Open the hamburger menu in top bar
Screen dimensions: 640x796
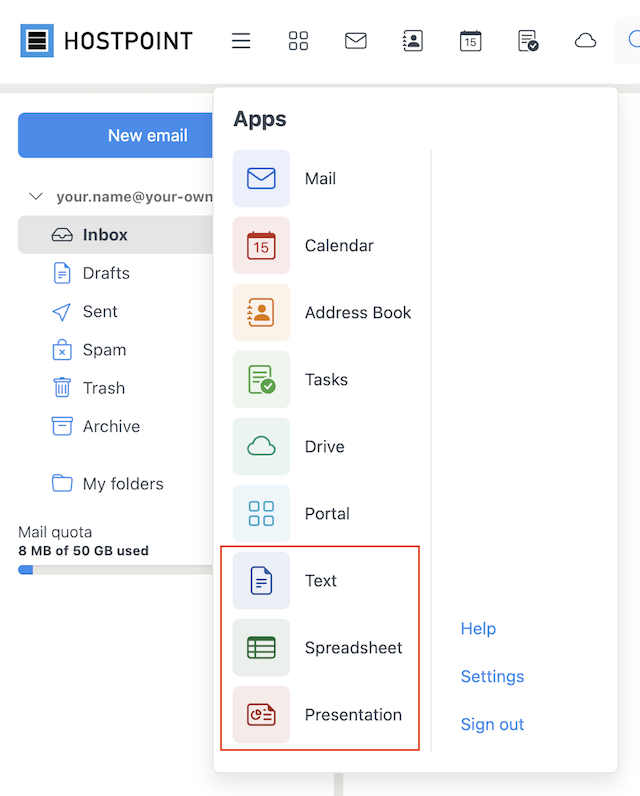[241, 41]
